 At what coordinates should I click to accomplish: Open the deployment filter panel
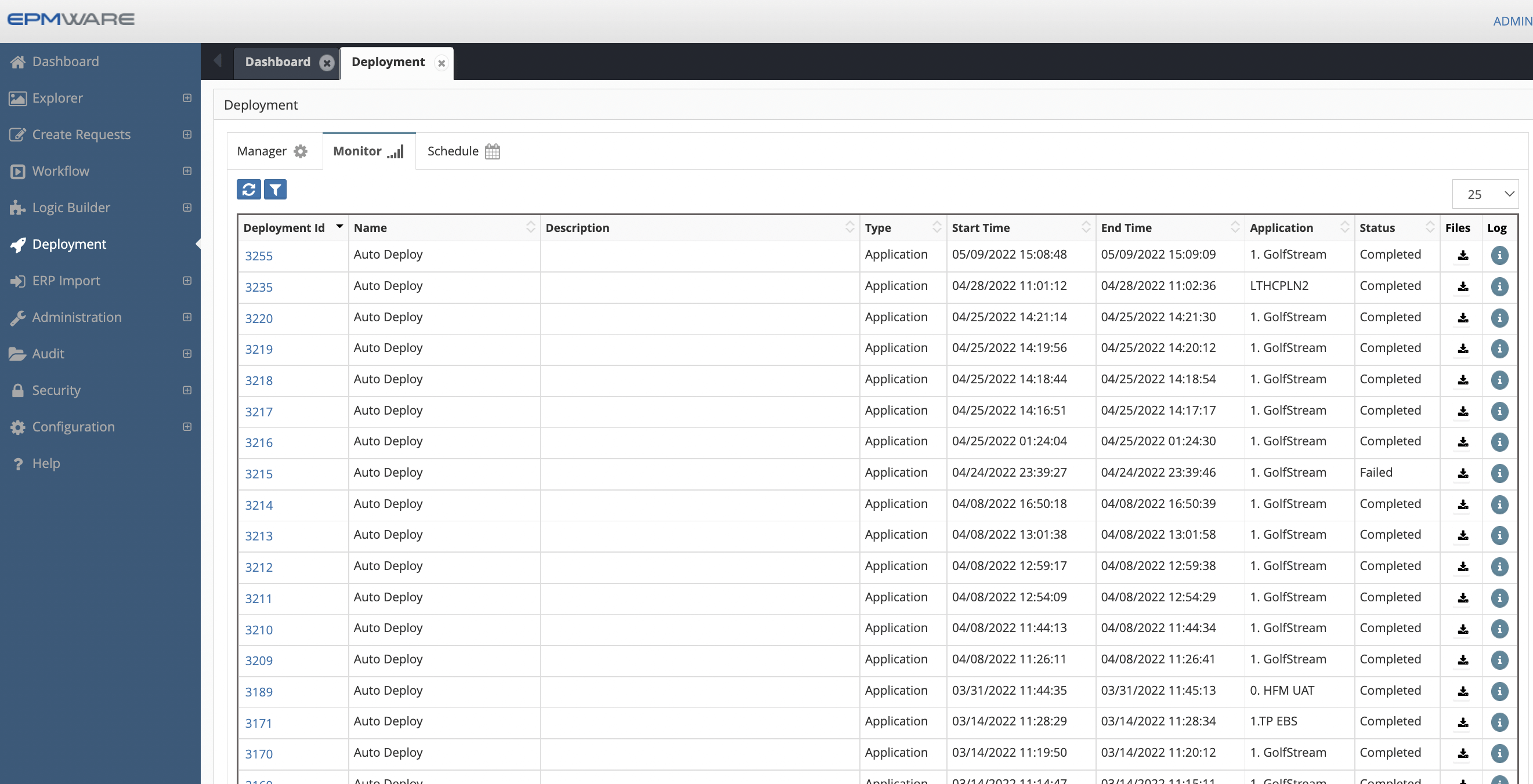tap(275, 189)
